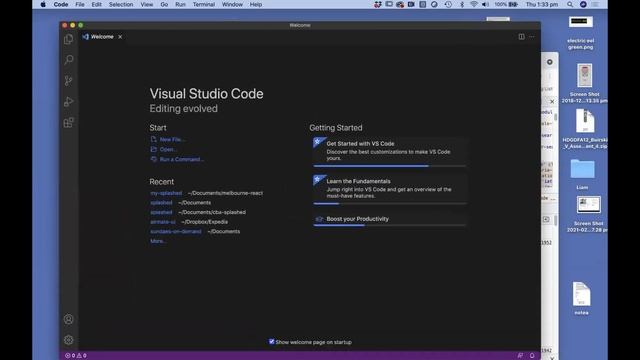Open Spotlight search in menu bar
This screenshot has height=360, width=640.
570,4
